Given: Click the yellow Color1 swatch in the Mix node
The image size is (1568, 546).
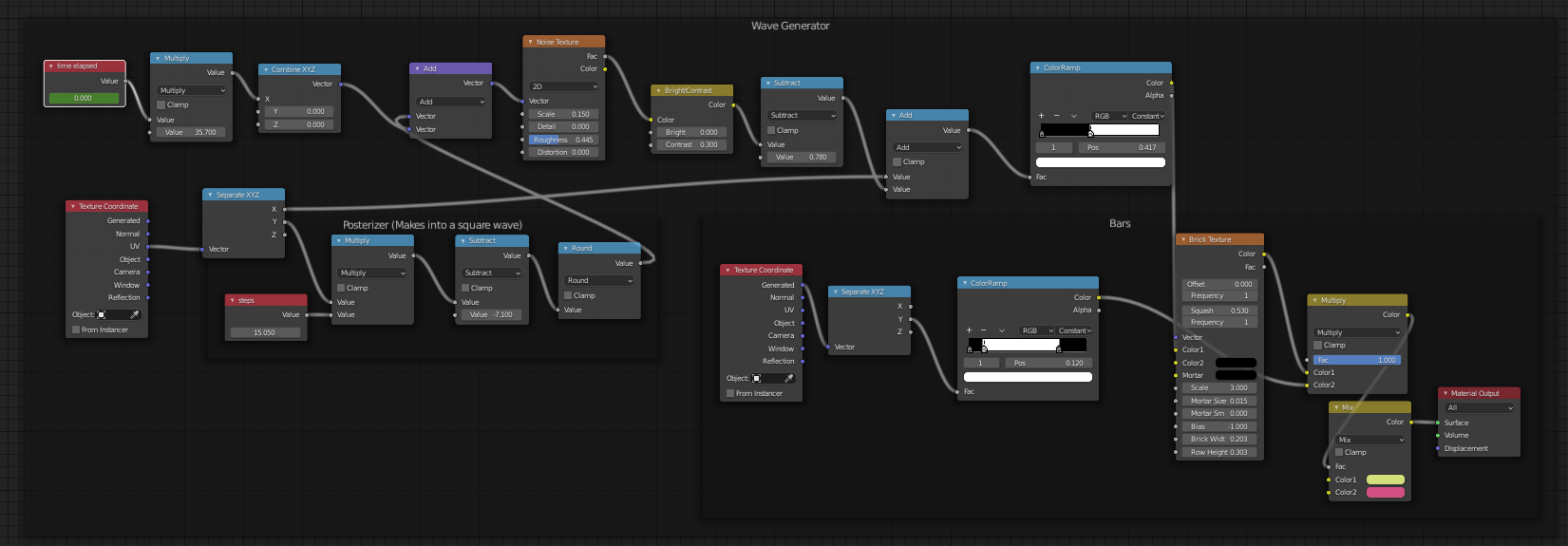Looking at the screenshot, I should tap(1385, 480).
